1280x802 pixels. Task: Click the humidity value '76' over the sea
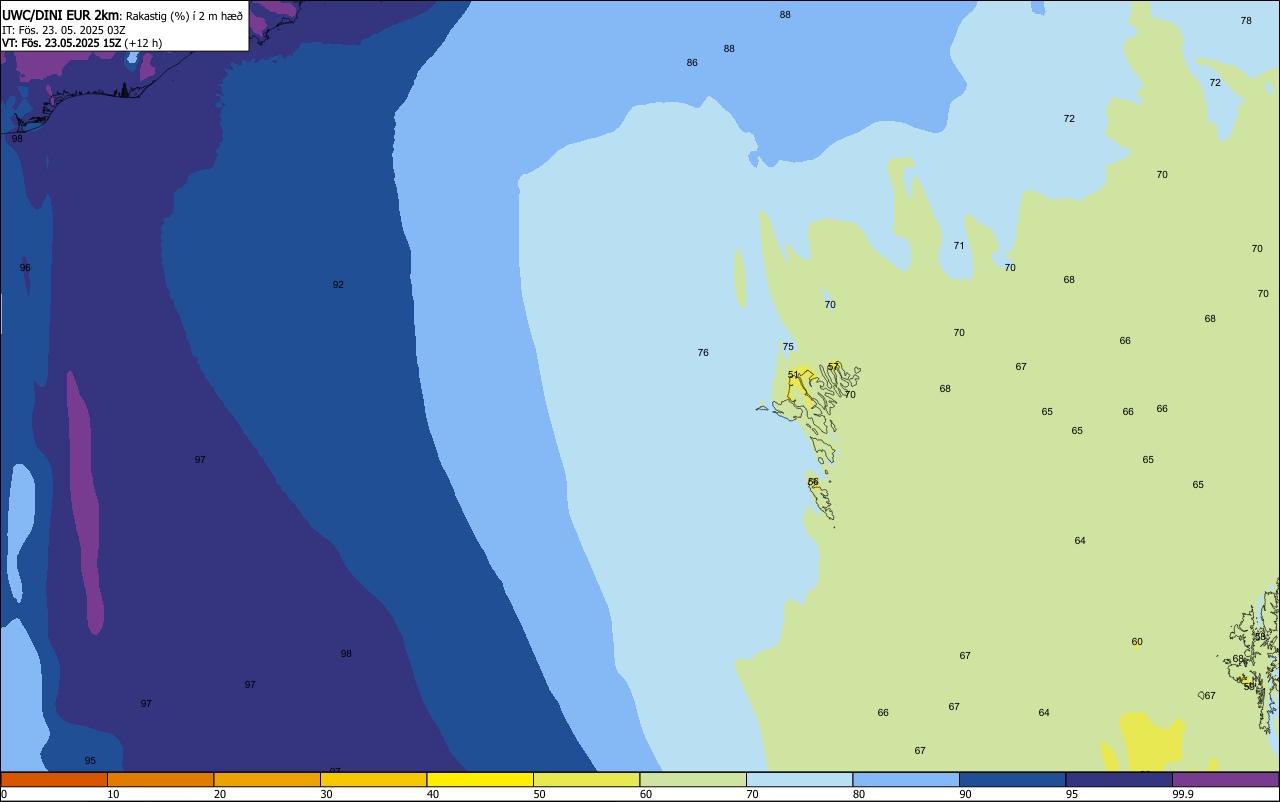click(703, 353)
